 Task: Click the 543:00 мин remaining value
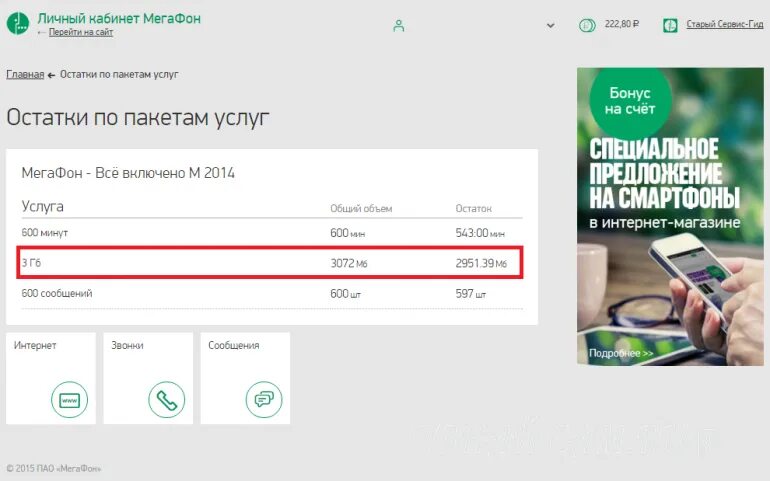(x=480, y=233)
